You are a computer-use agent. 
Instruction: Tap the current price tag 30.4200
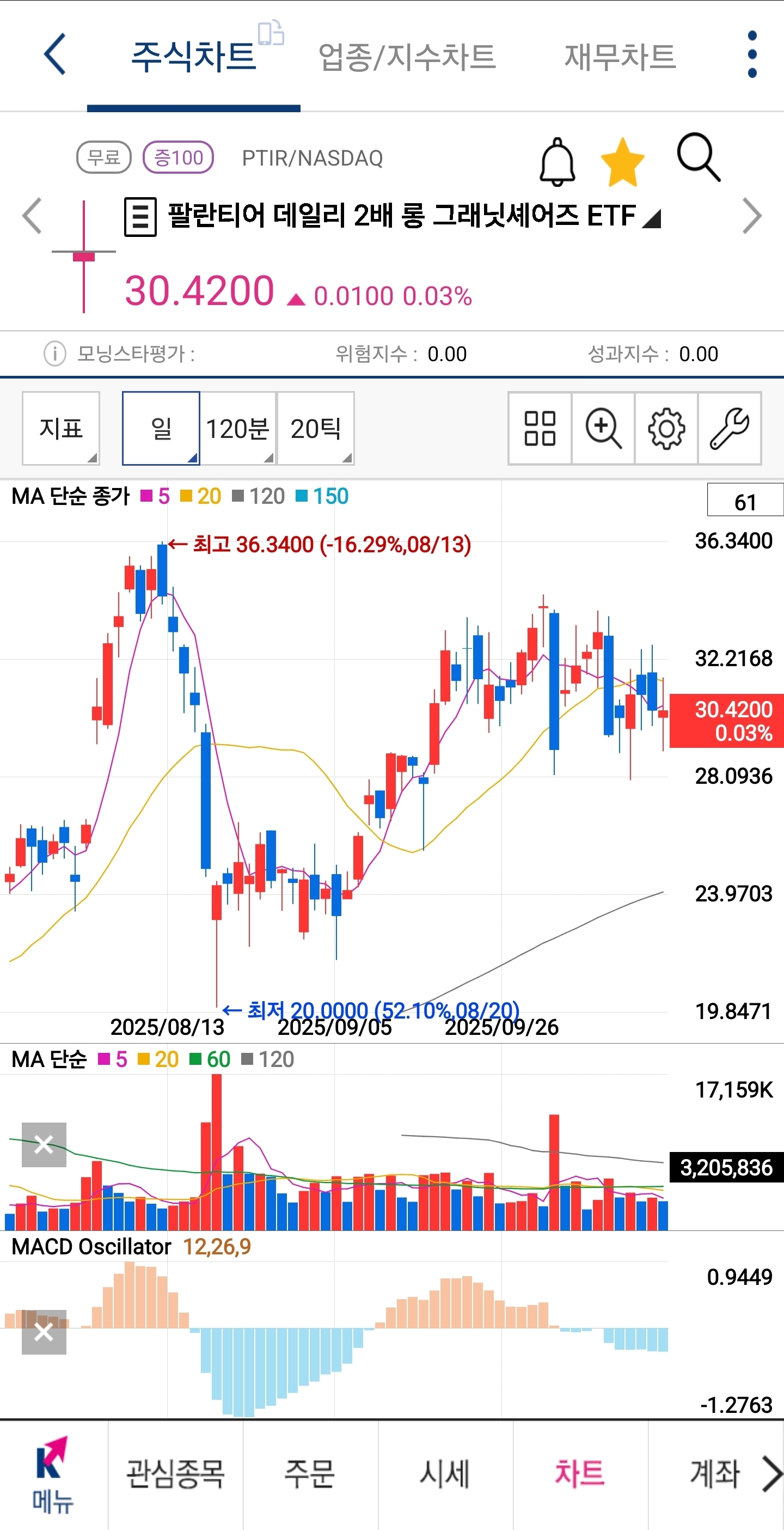click(x=726, y=721)
